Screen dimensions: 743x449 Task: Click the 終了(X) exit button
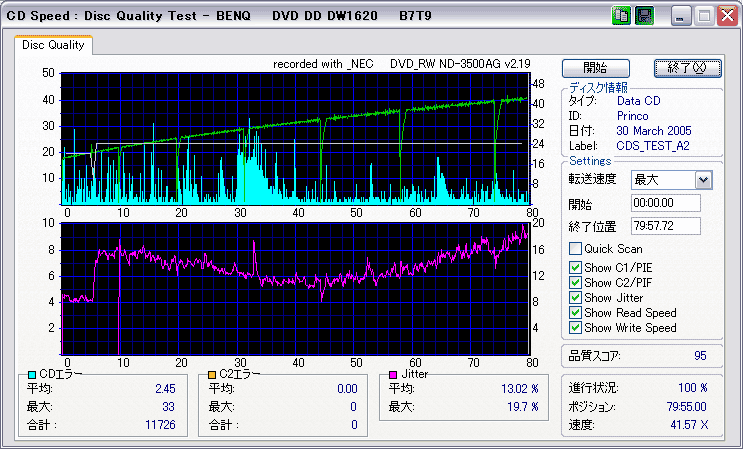pyautogui.click(x=688, y=68)
